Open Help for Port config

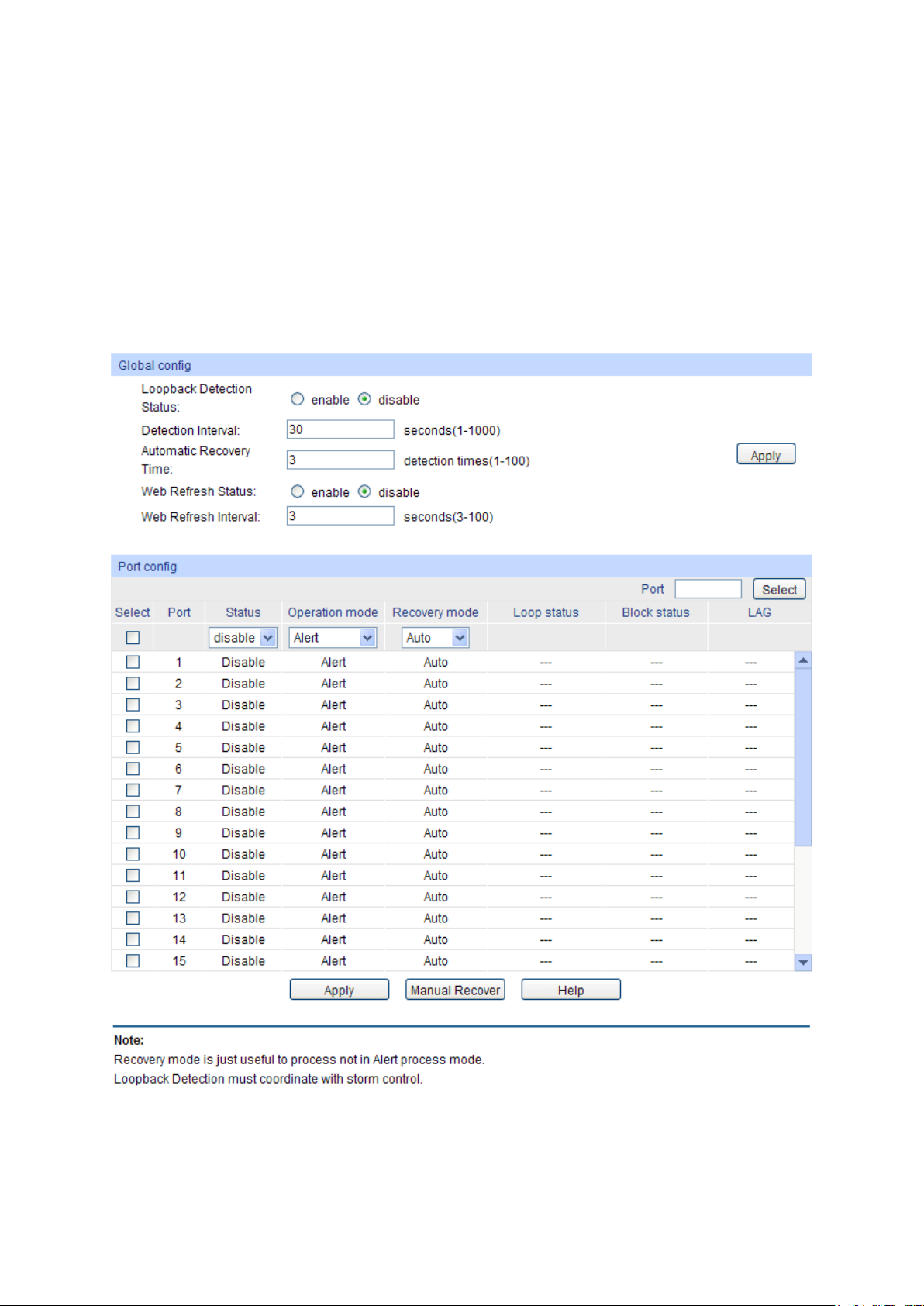(x=571, y=990)
